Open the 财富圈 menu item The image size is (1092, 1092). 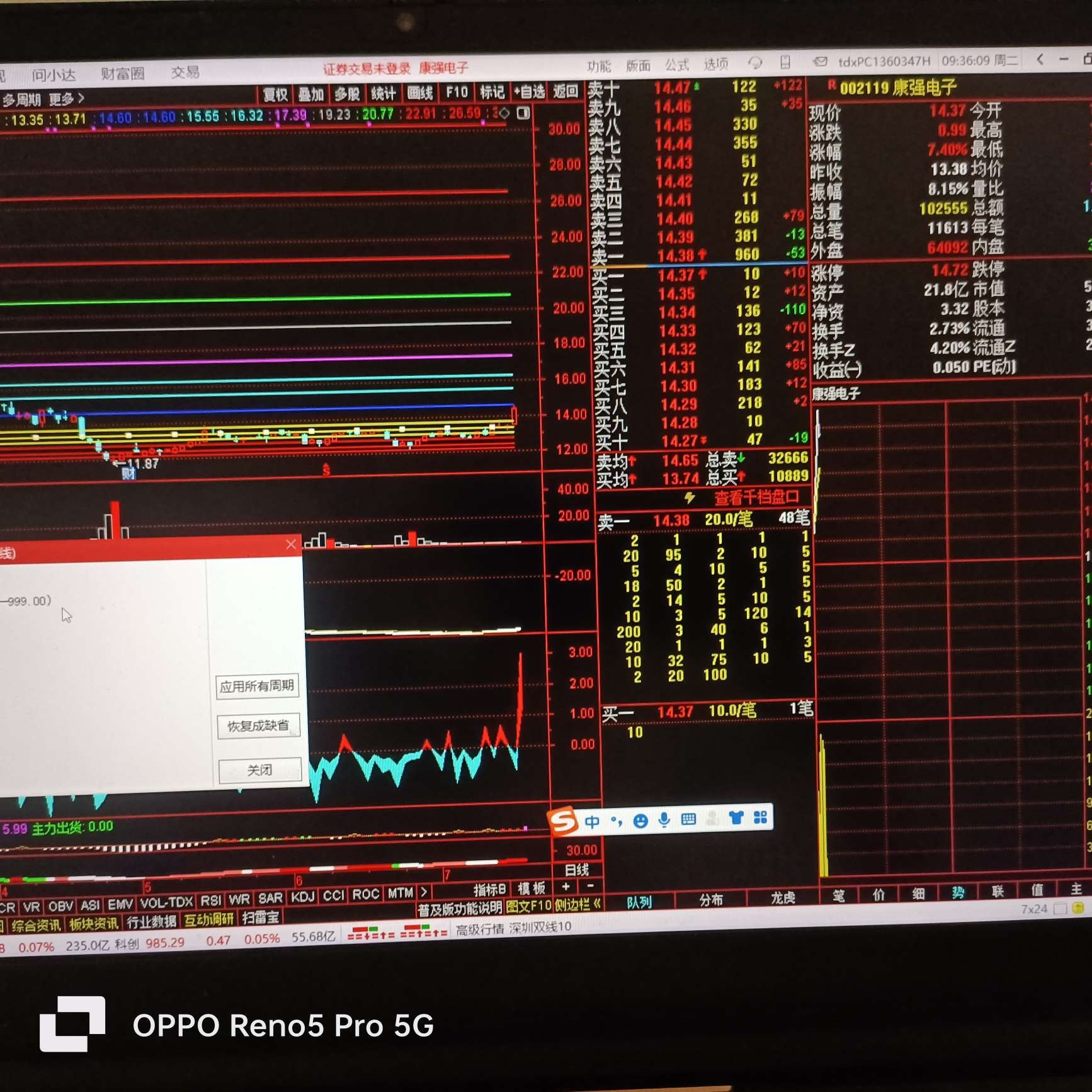[122, 74]
